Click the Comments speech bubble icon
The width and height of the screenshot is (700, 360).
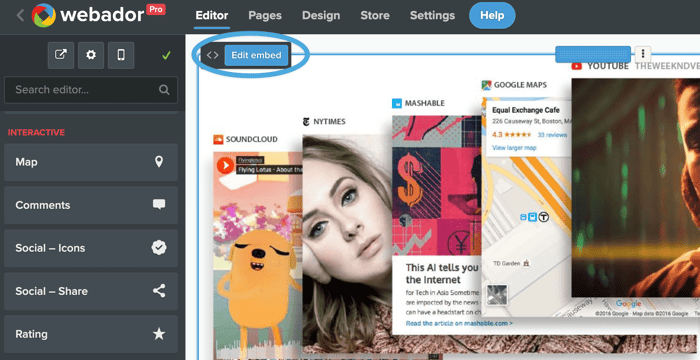click(159, 205)
